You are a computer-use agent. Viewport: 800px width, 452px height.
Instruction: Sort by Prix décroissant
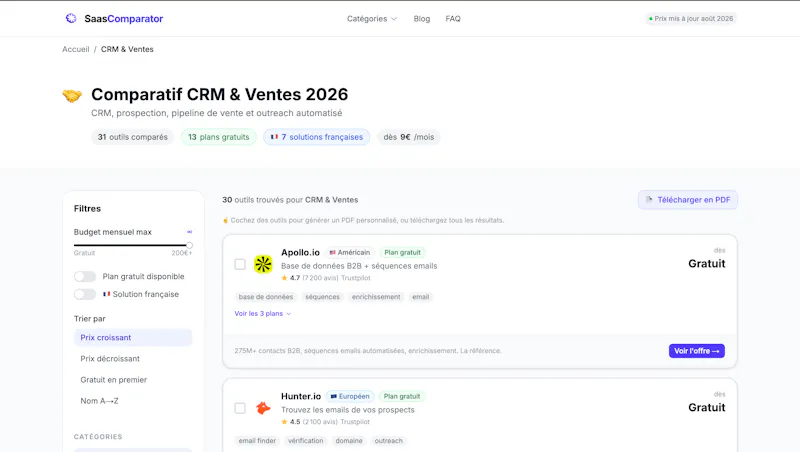tap(133, 359)
